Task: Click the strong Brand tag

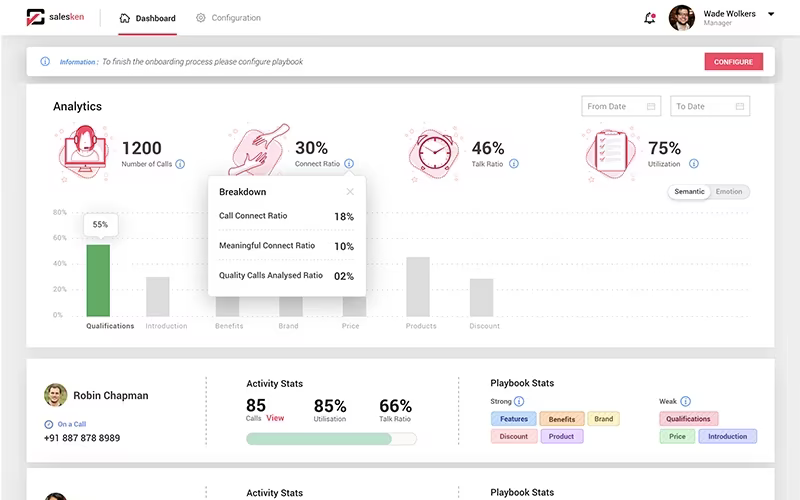Action: 604,419
